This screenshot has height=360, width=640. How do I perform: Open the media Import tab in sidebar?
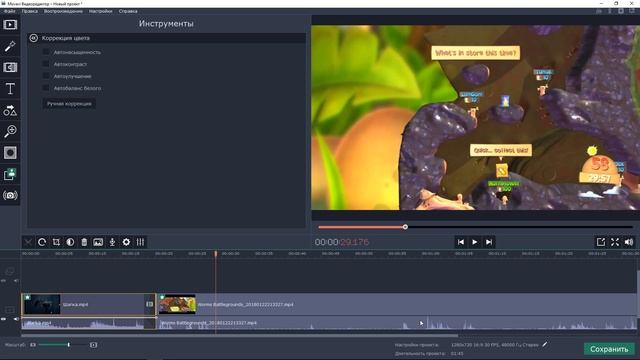(10, 25)
